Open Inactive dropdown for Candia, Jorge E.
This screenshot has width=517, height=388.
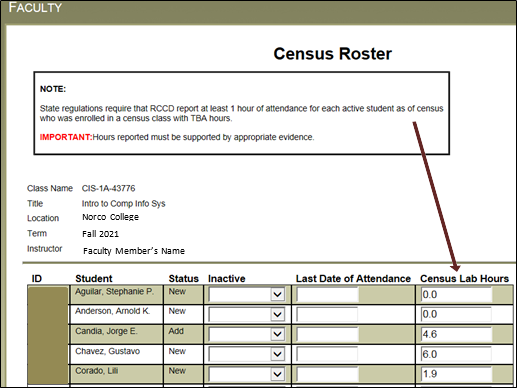[x=246, y=334]
